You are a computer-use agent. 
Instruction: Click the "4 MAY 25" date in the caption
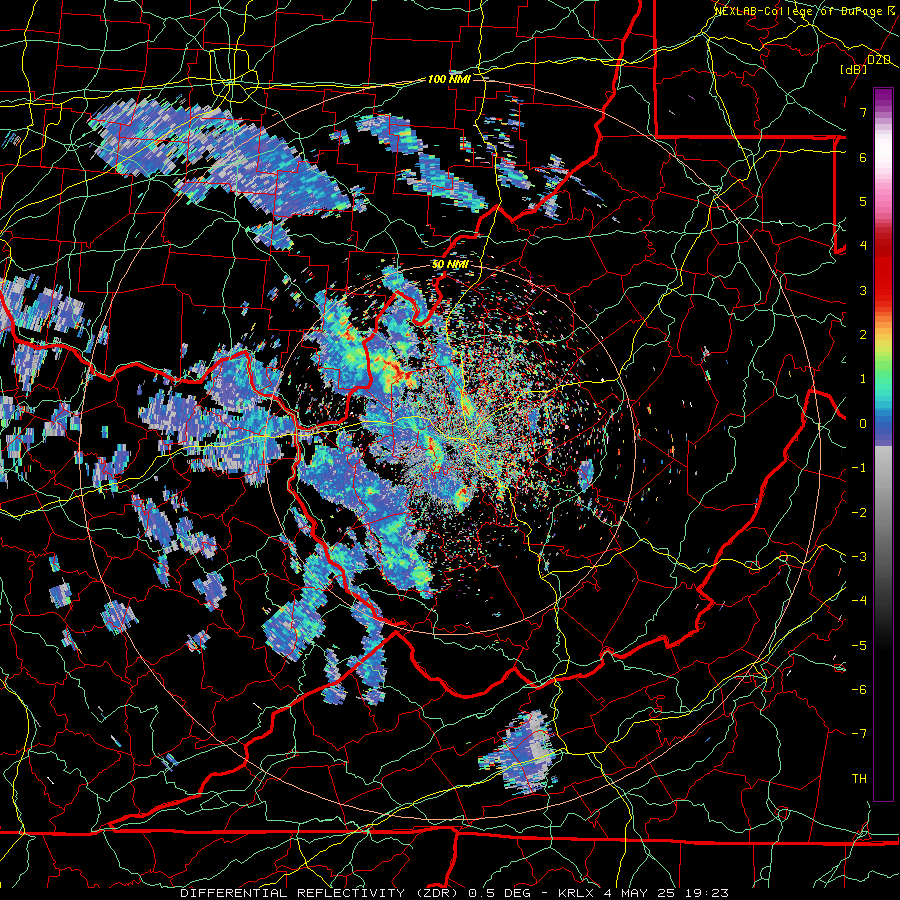click(x=639, y=893)
